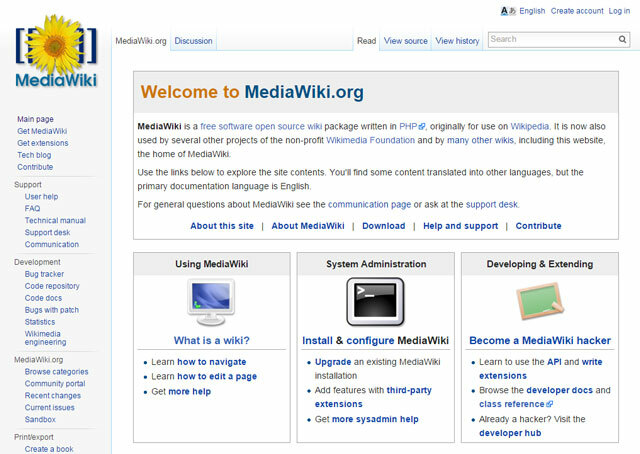
Task: Open Bugs with patch link
Action: [x=51, y=310]
